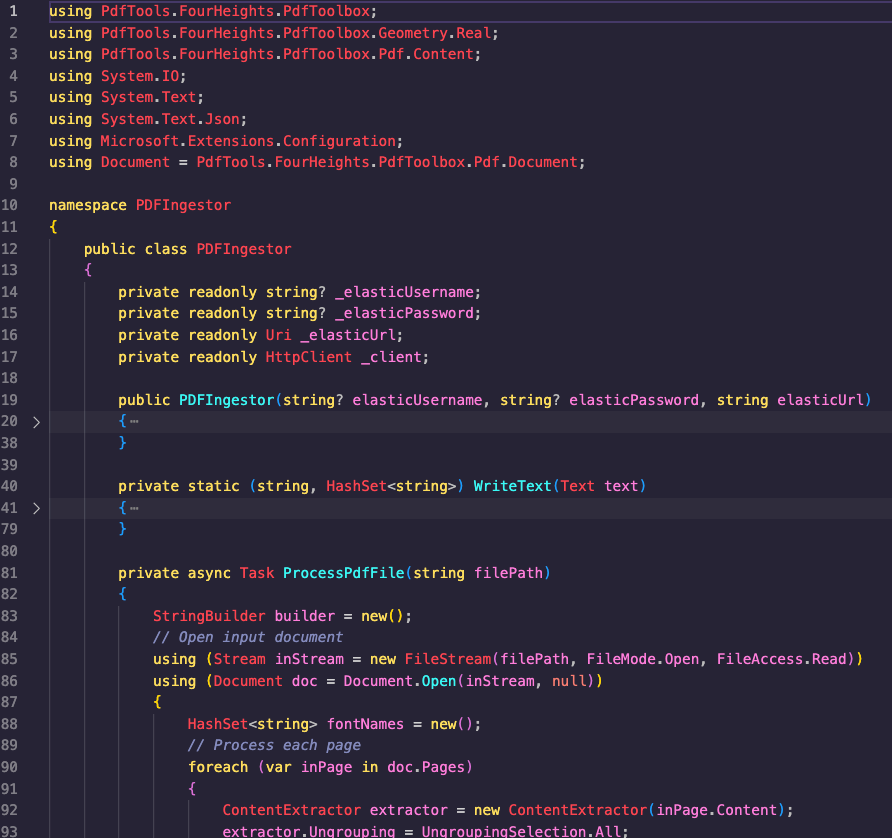Click the 'elasticPassword' constructor parameter
This screenshot has height=838, width=892.
click(x=634, y=401)
